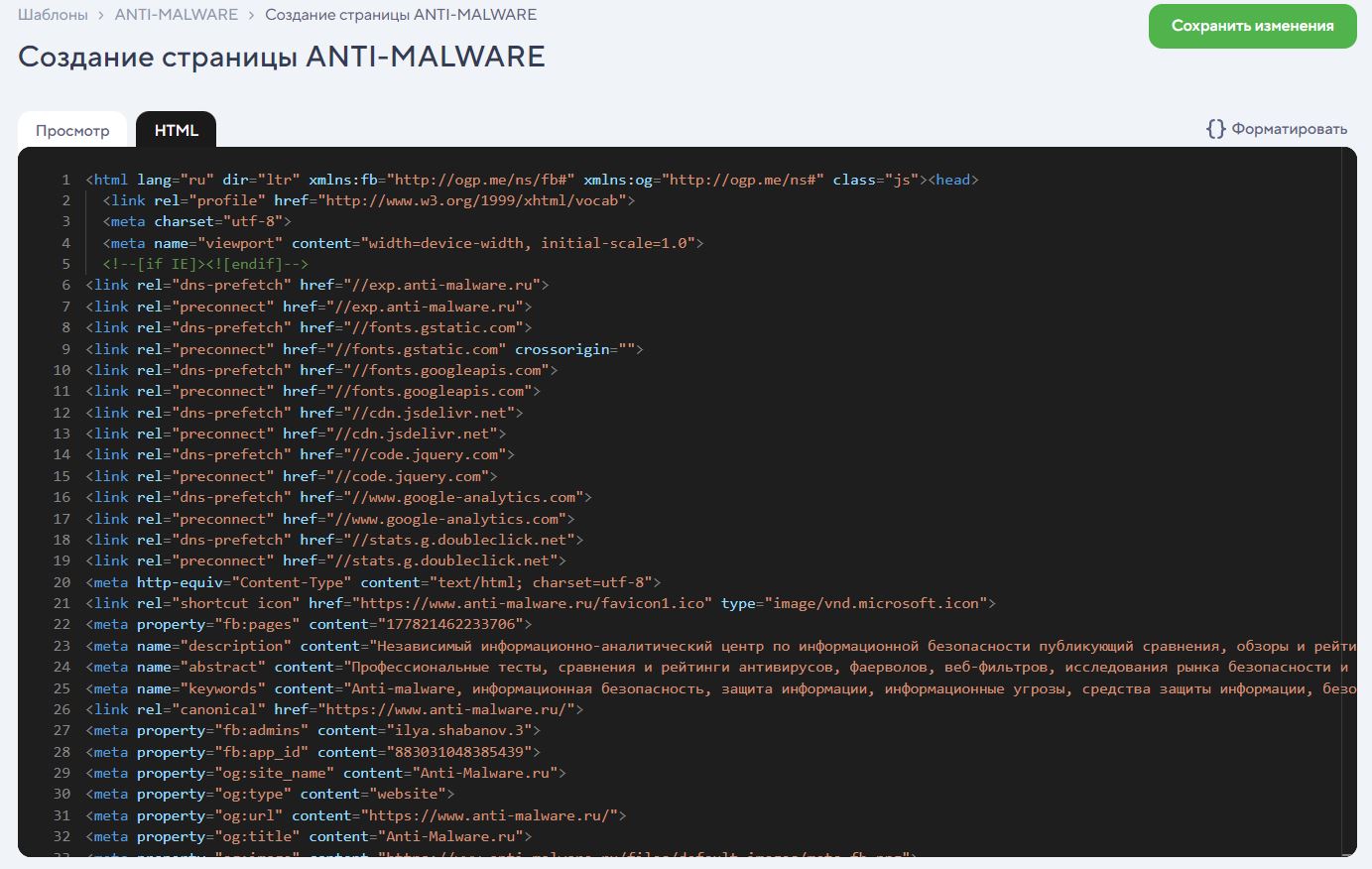1372x869 pixels.
Task: Click the dns-prefetch line for //cdn.jsdelivr.net
Action: pos(305,413)
